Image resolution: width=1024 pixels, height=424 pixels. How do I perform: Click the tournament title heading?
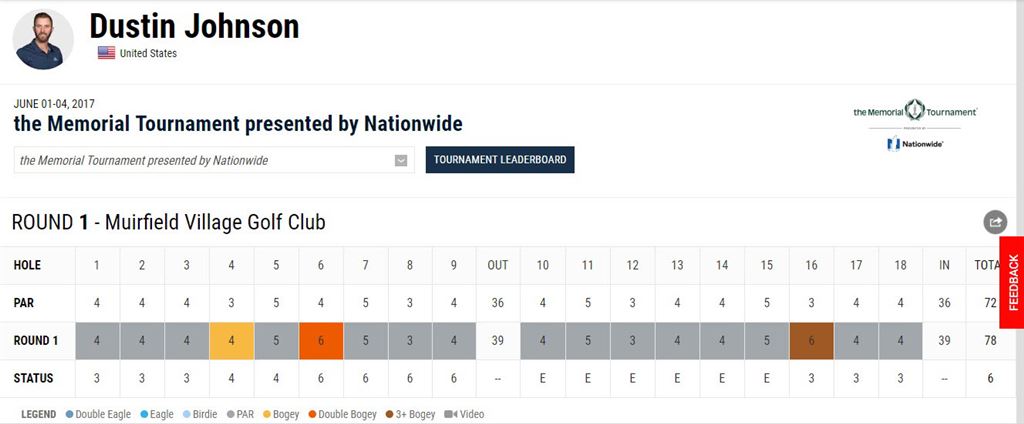(238, 124)
